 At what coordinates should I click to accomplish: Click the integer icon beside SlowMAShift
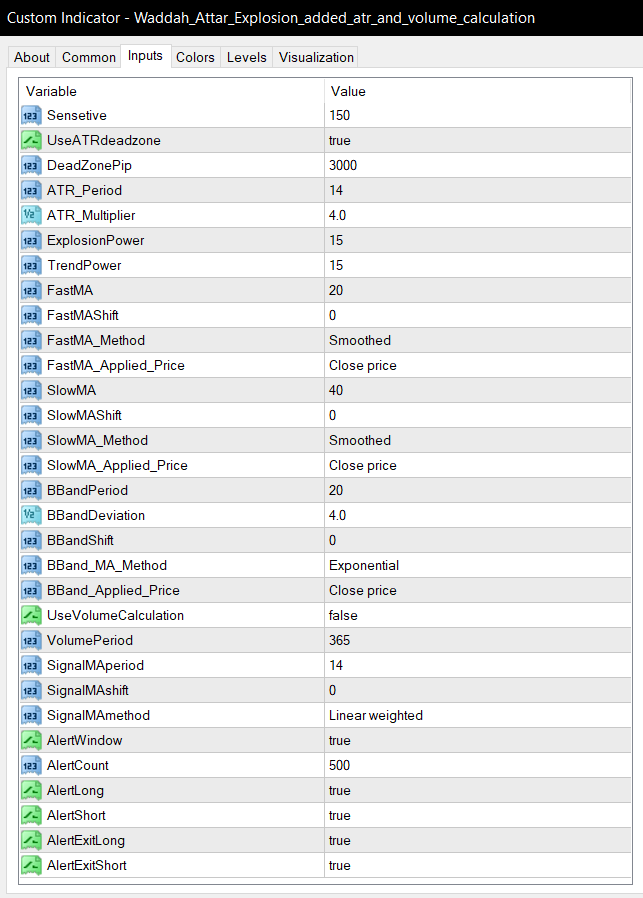click(31, 416)
